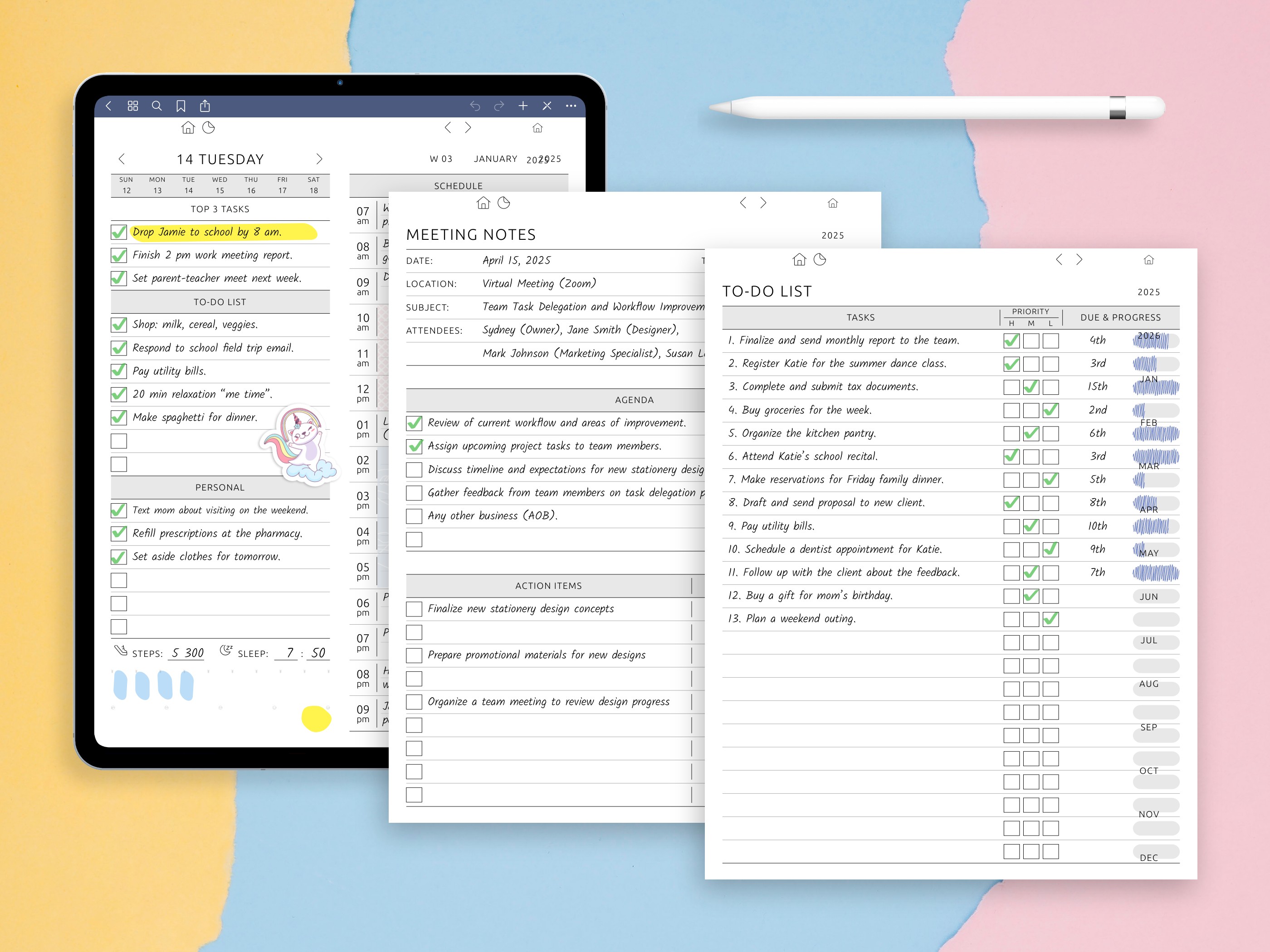
Task: Go to previous day before 14 Tuesday
Action: 122,159
